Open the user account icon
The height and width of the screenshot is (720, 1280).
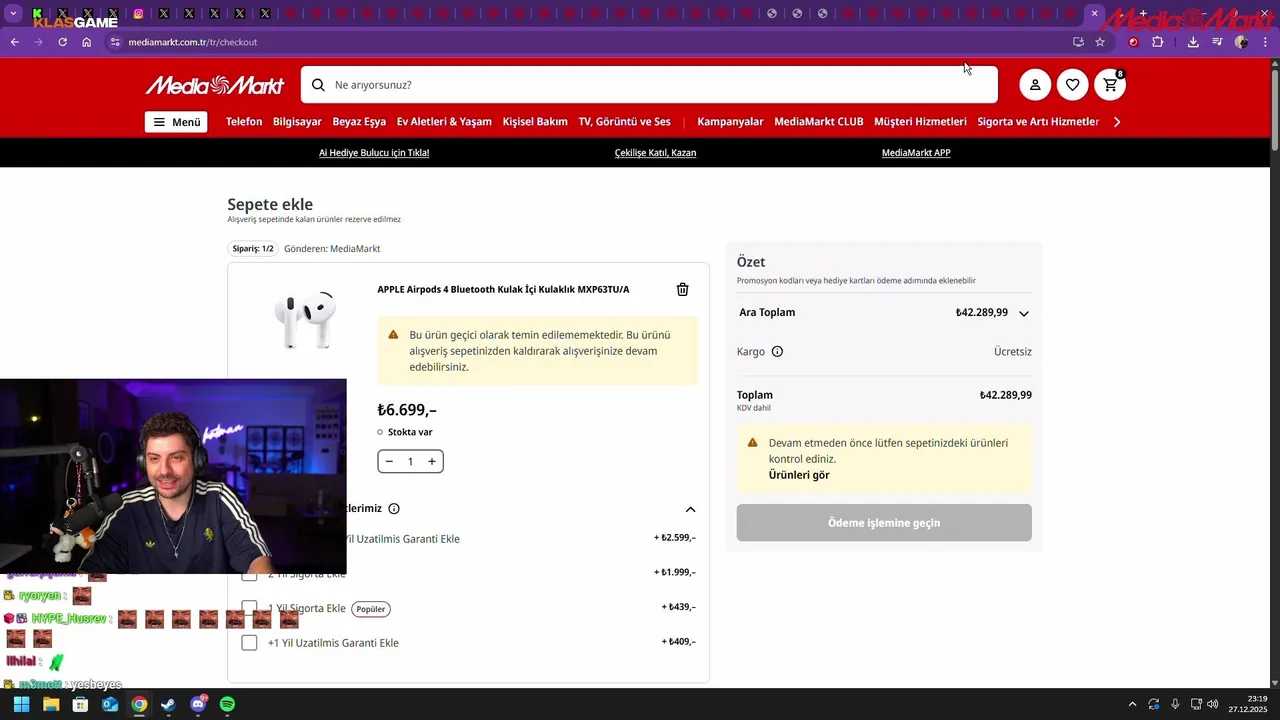pyautogui.click(x=1035, y=85)
